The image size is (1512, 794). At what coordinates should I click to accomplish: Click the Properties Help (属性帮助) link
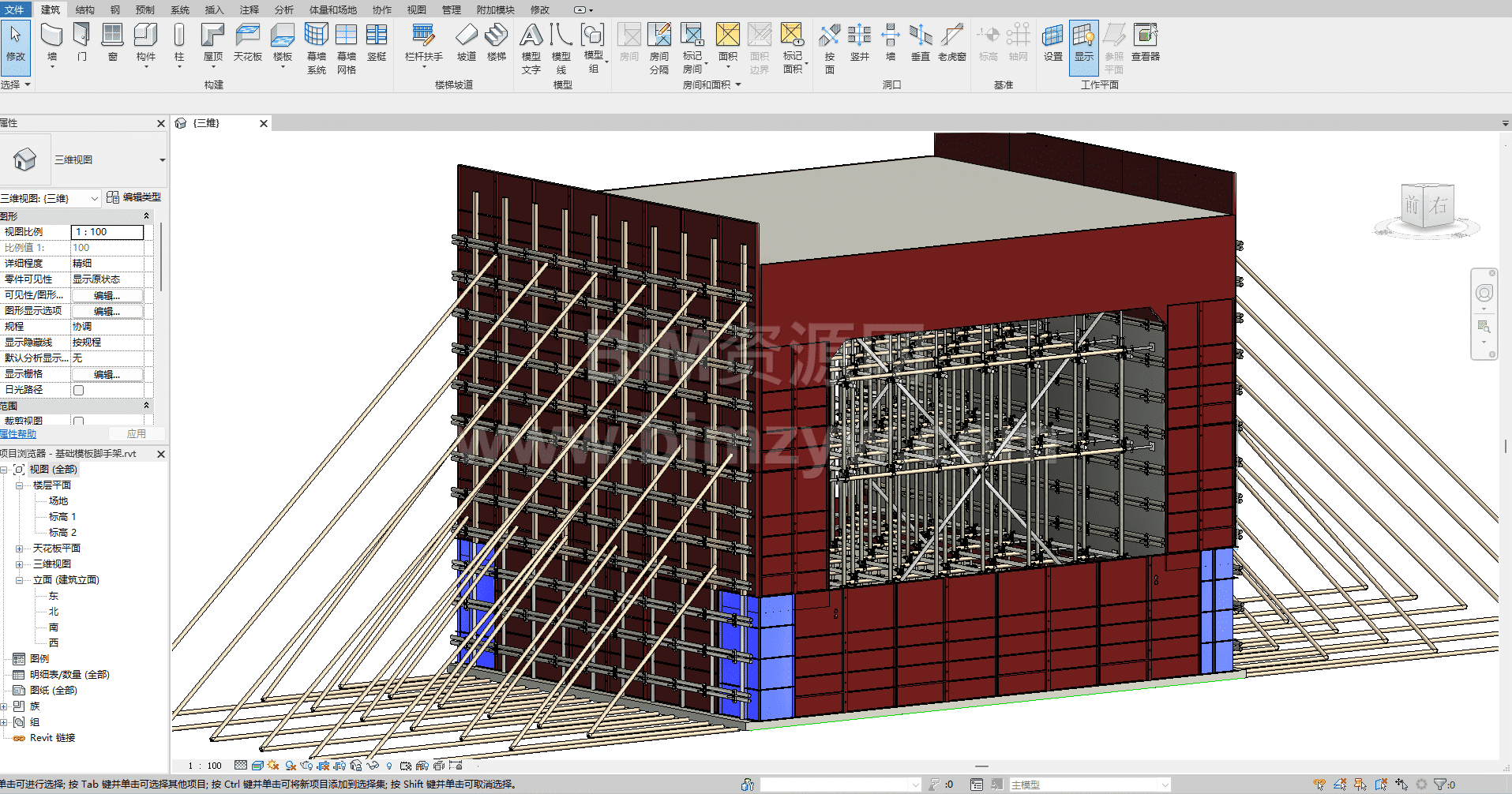(x=19, y=434)
